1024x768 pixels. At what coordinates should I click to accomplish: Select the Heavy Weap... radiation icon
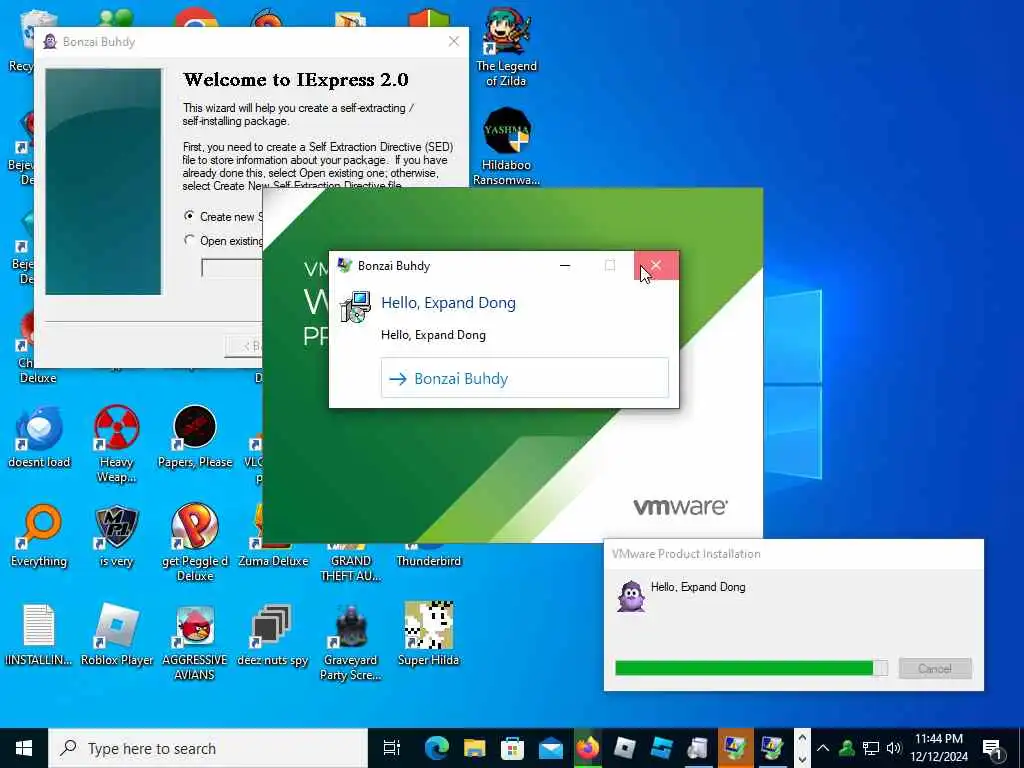(117, 444)
